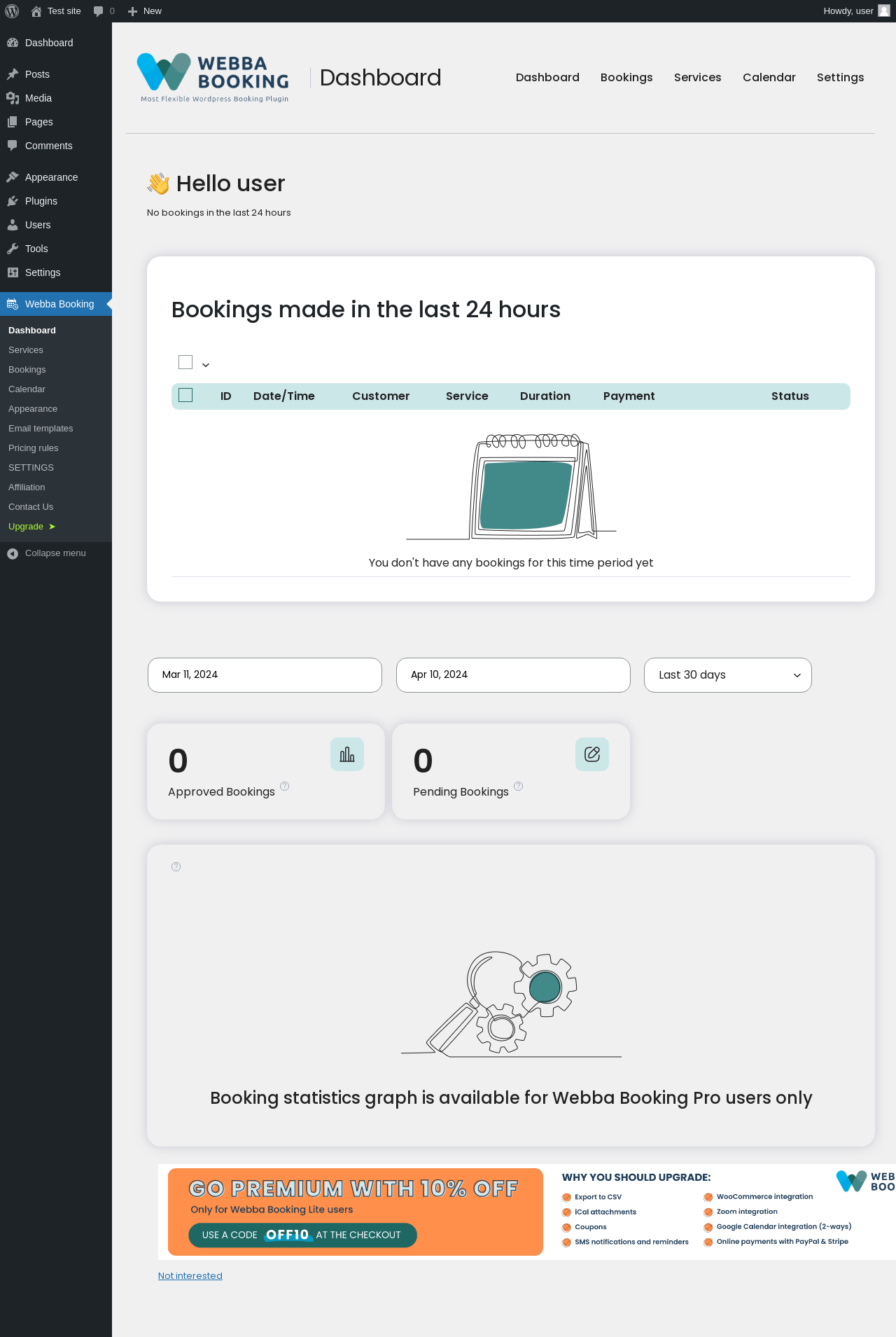This screenshot has height=1337, width=896.
Task: Click the Media icon in sidebar
Action: coord(13,98)
